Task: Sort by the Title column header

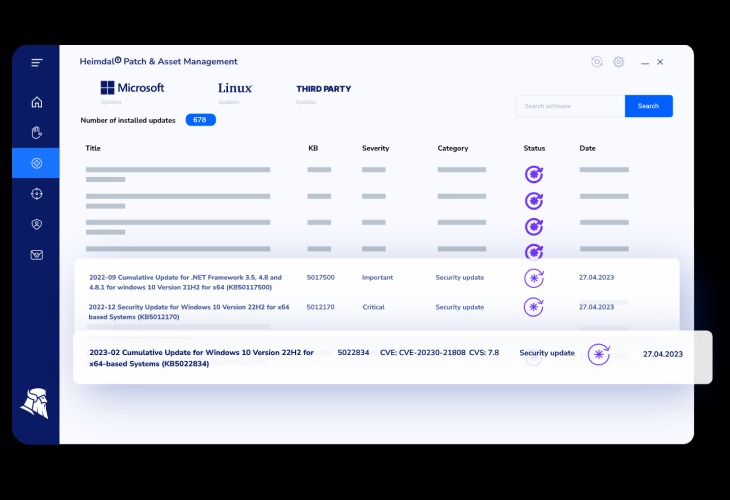Action: (93, 148)
